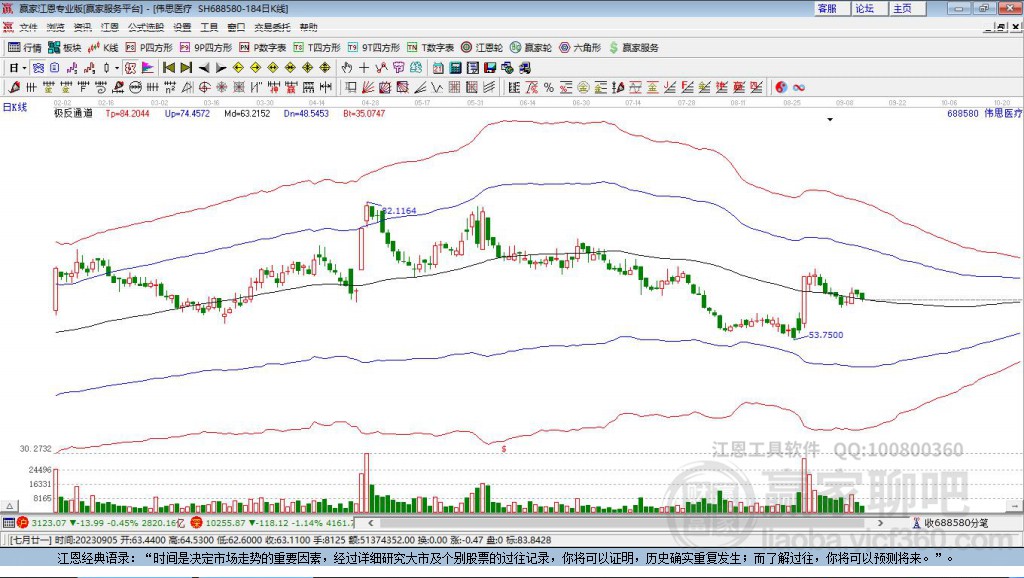Click last yellow diamond four-arrow icon
Image resolution: width=1024 pixels, height=578 pixels.
point(325,68)
